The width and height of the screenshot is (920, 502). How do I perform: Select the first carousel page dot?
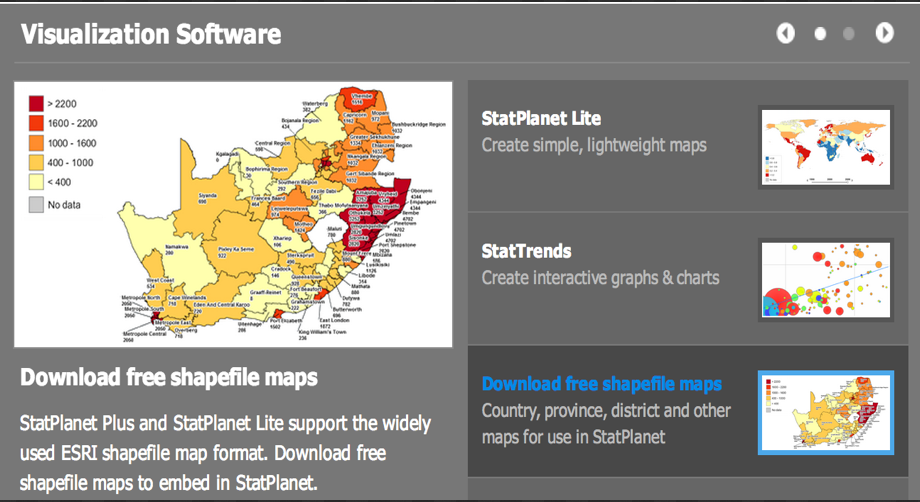click(x=820, y=34)
